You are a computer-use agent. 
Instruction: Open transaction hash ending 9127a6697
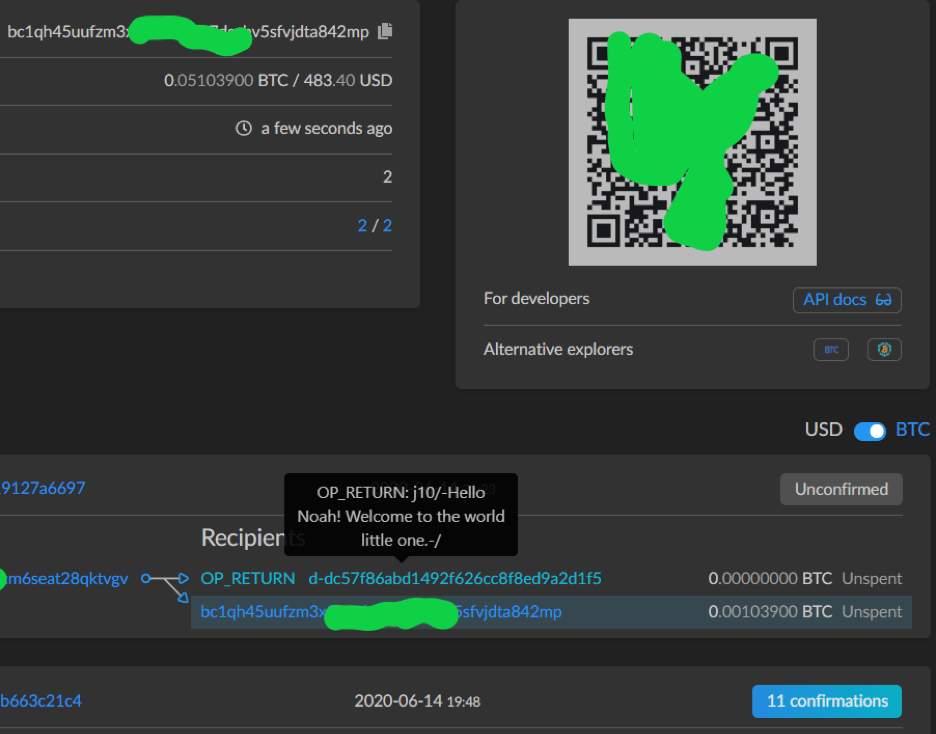42,488
